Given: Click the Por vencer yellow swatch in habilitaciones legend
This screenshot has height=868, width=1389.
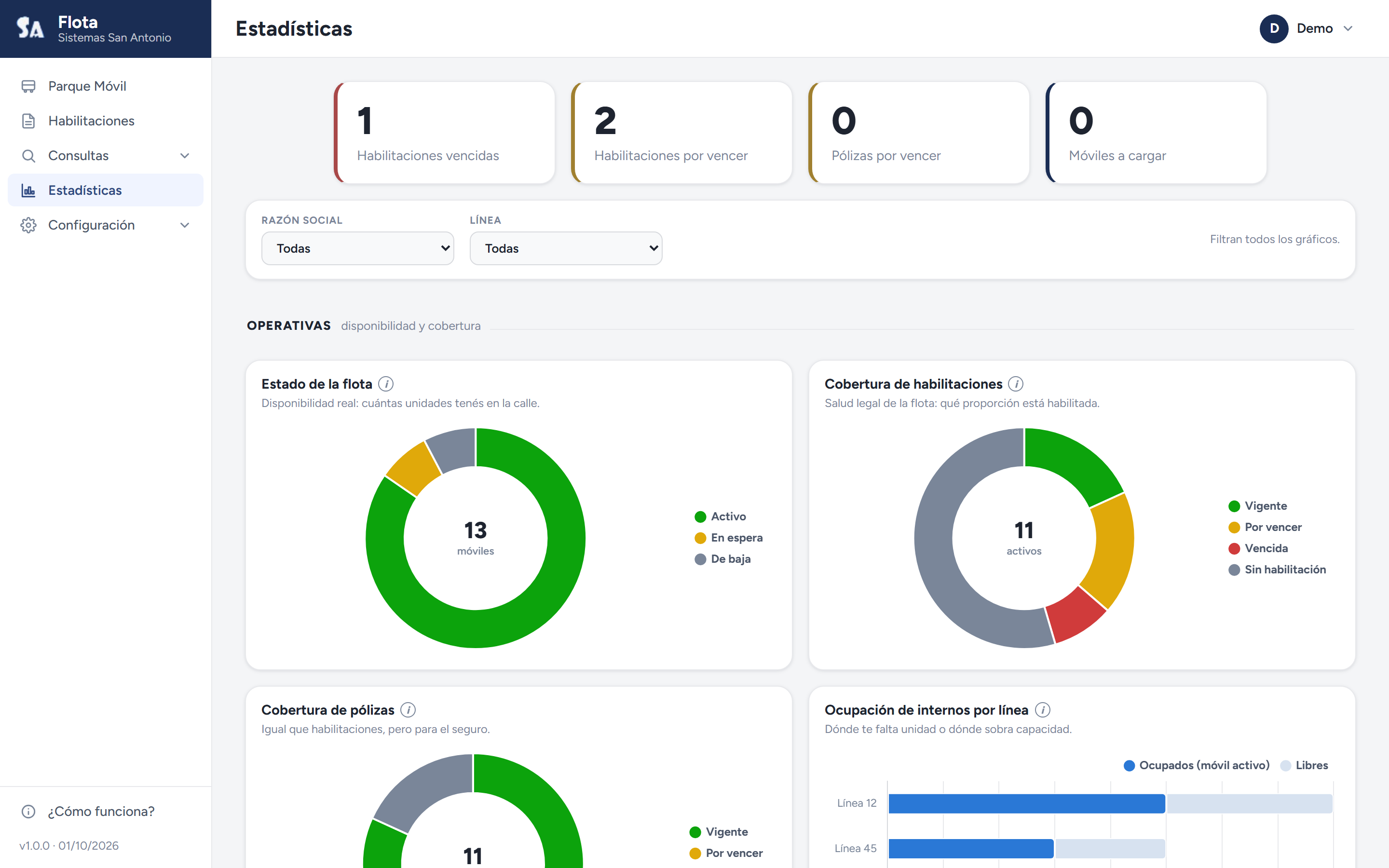Looking at the screenshot, I should (x=1234, y=528).
